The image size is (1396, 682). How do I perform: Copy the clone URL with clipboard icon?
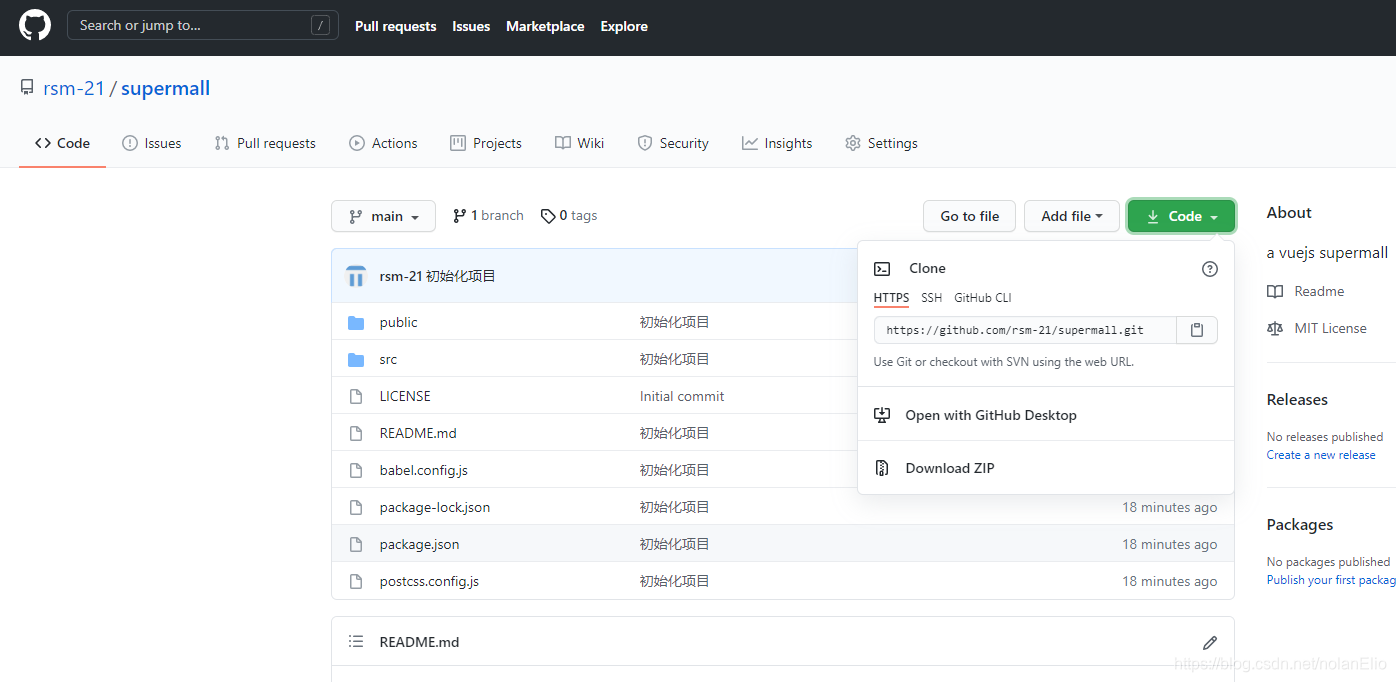pos(1197,330)
